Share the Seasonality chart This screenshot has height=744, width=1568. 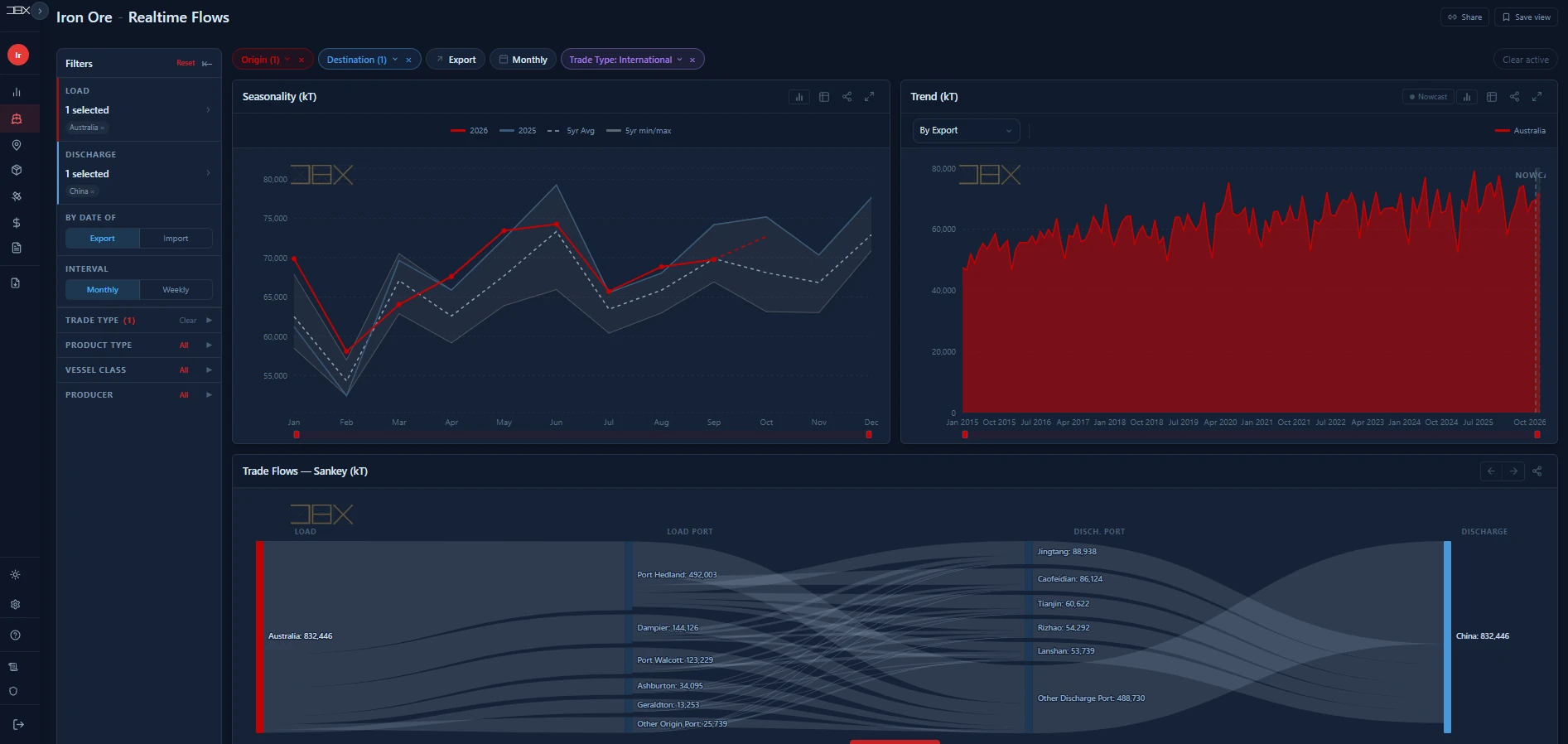tap(847, 97)
